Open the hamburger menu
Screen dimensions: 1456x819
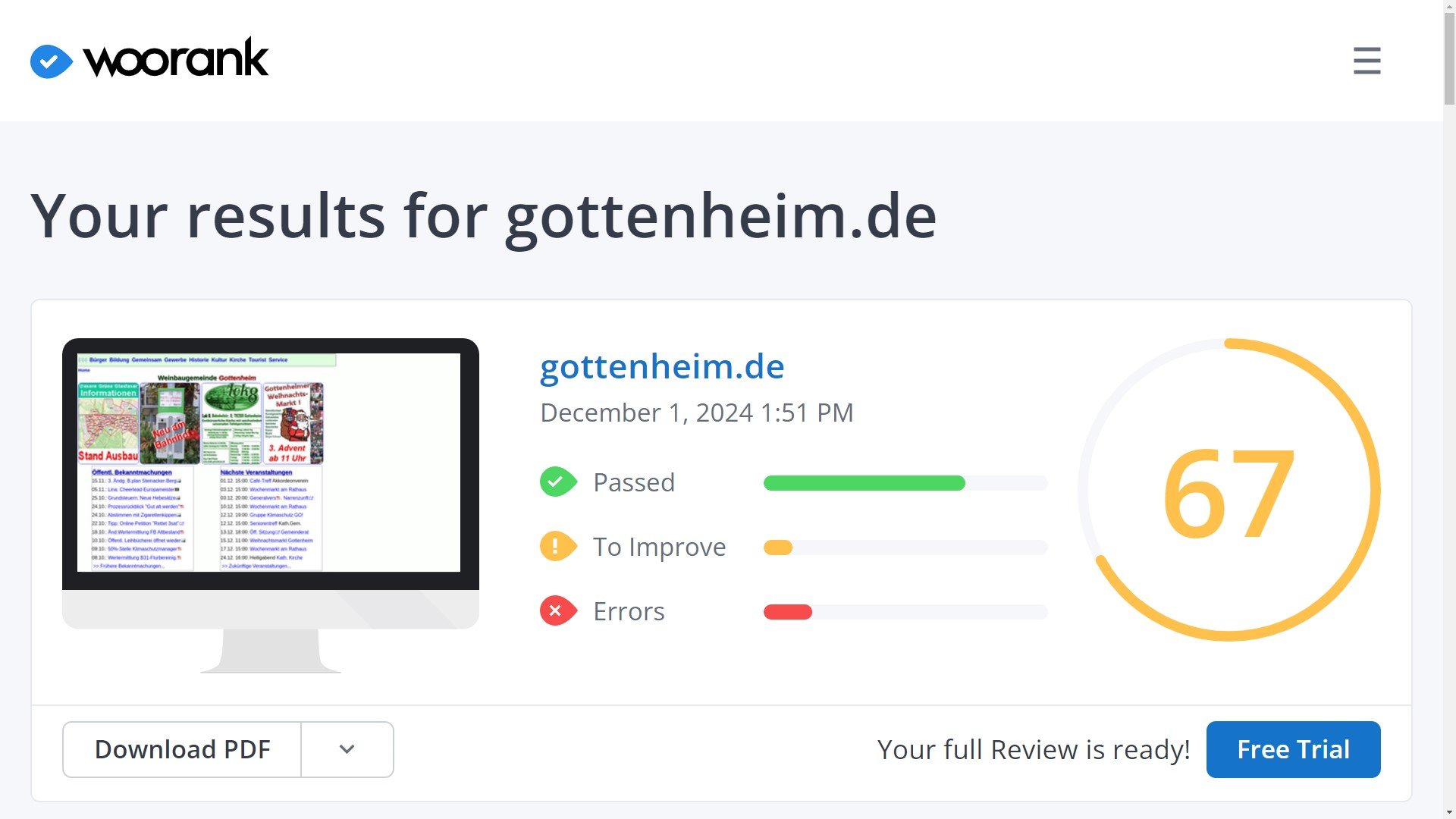1367,61
